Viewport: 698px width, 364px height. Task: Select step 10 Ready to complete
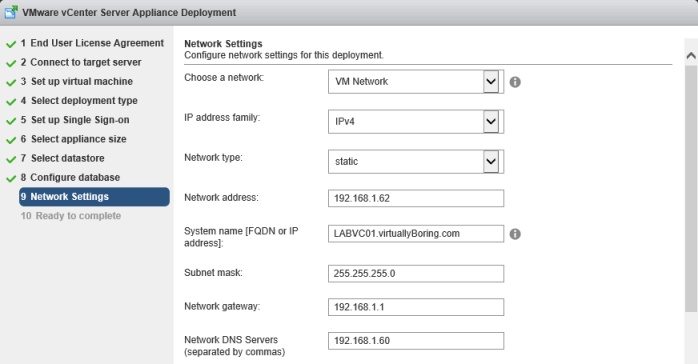click(71, 216)
